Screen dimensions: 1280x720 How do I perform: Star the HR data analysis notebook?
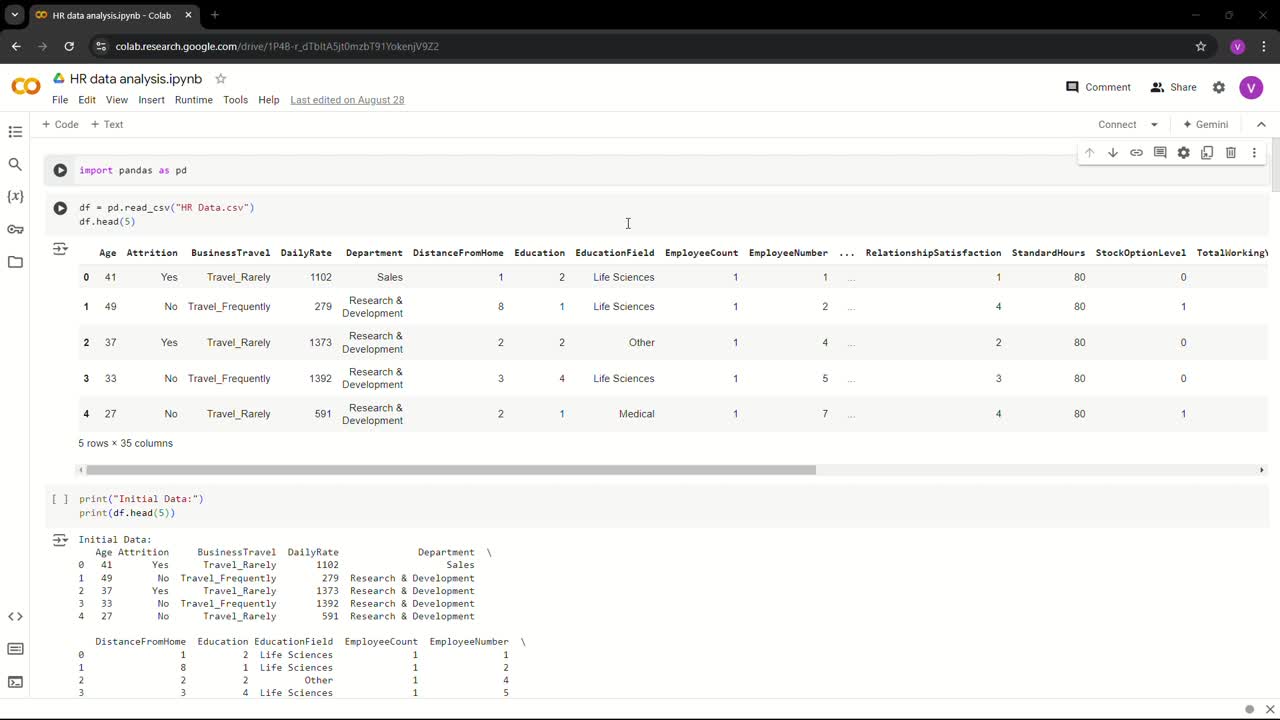click(221, 79)
